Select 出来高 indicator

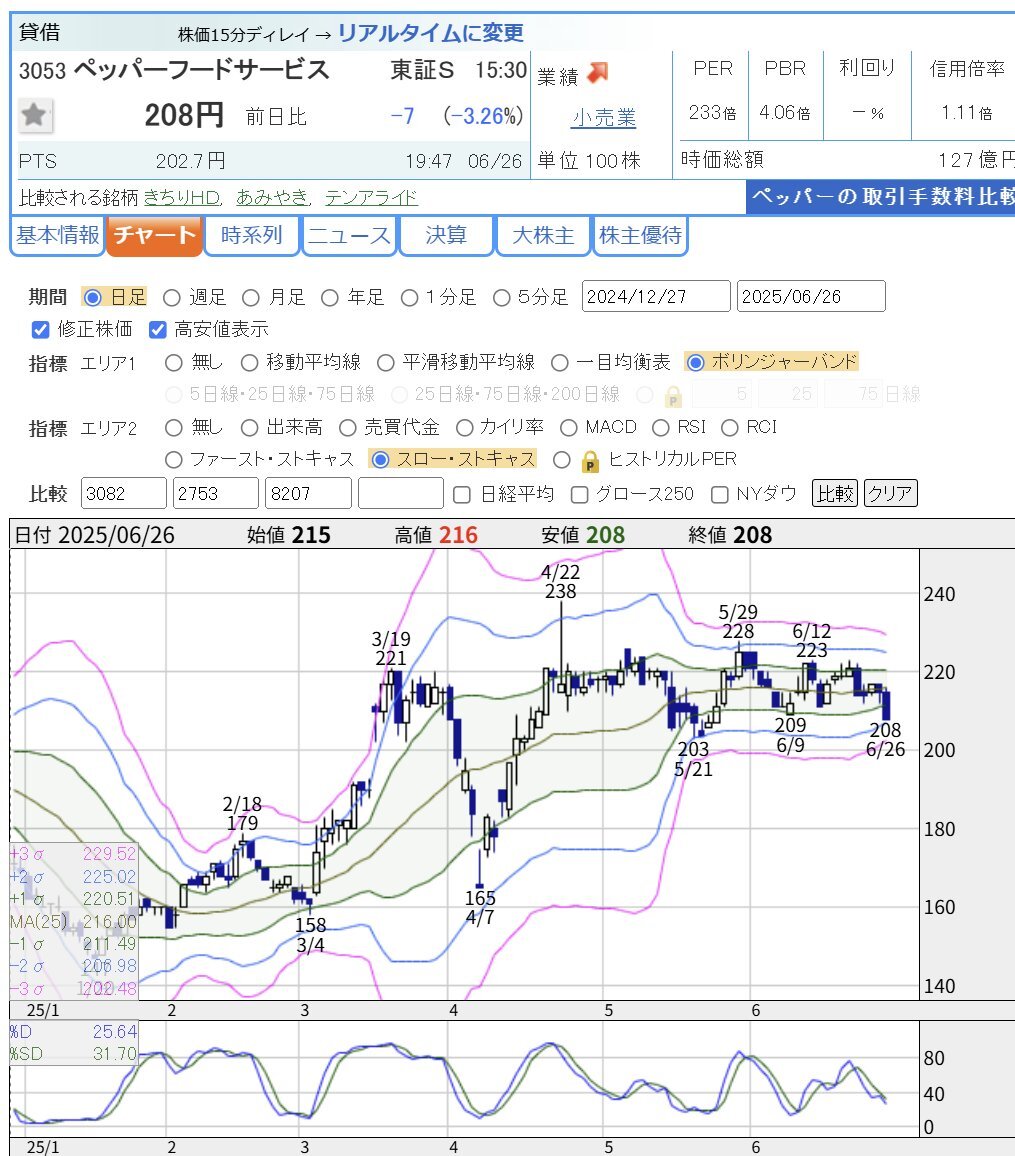coord(249,428)
